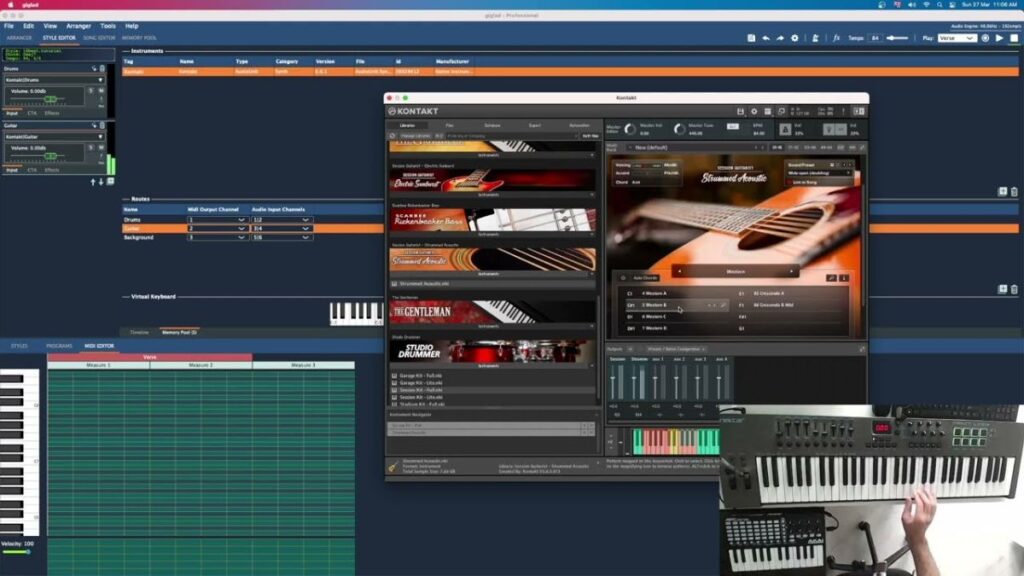1024x576 pixels.
Task: Open the fx effects icon in the top toolbar
Action: click(x=836, y=37)
